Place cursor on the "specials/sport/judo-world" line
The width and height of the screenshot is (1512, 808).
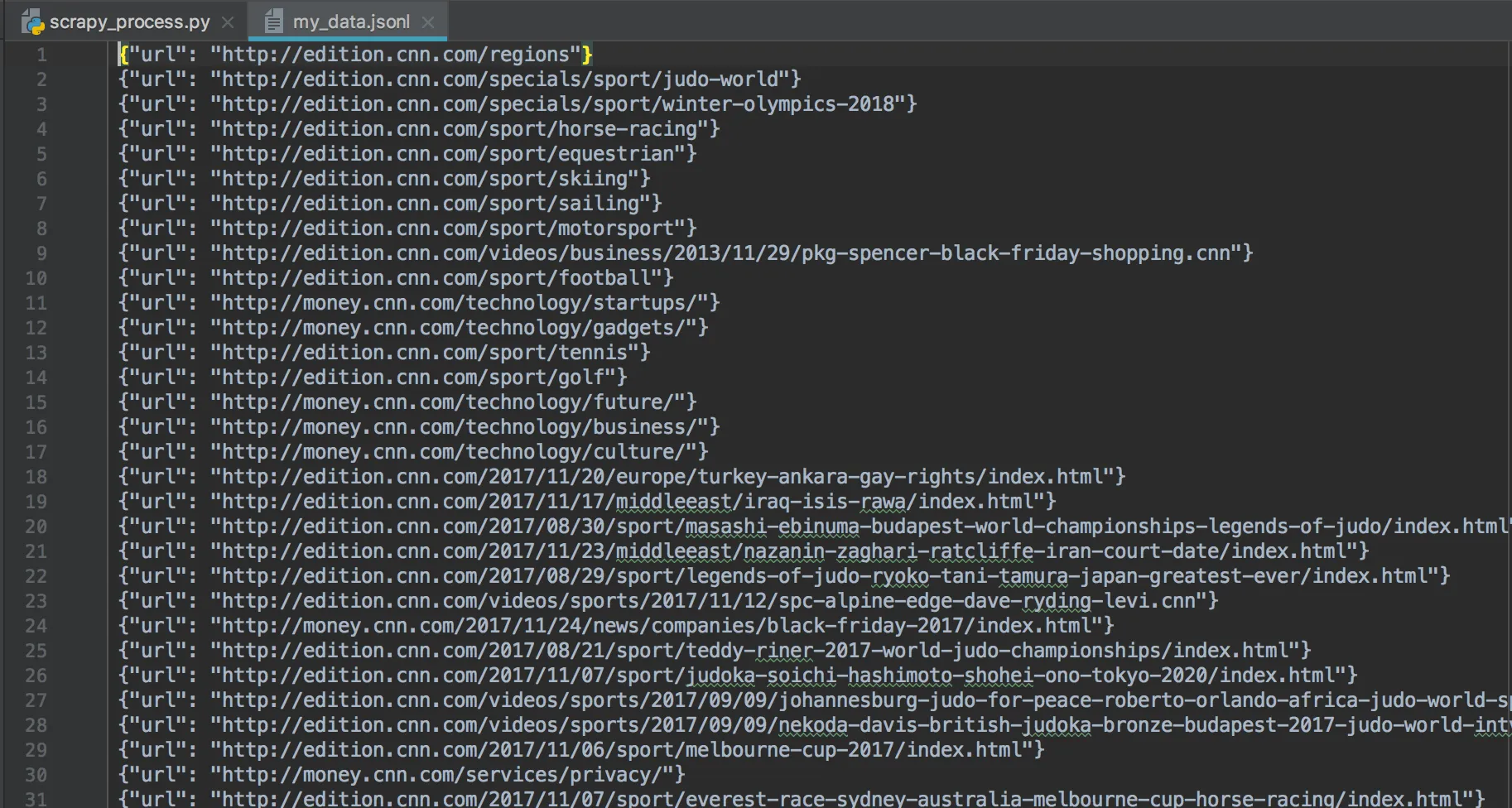pyautogui.click(x=460, y=79)
